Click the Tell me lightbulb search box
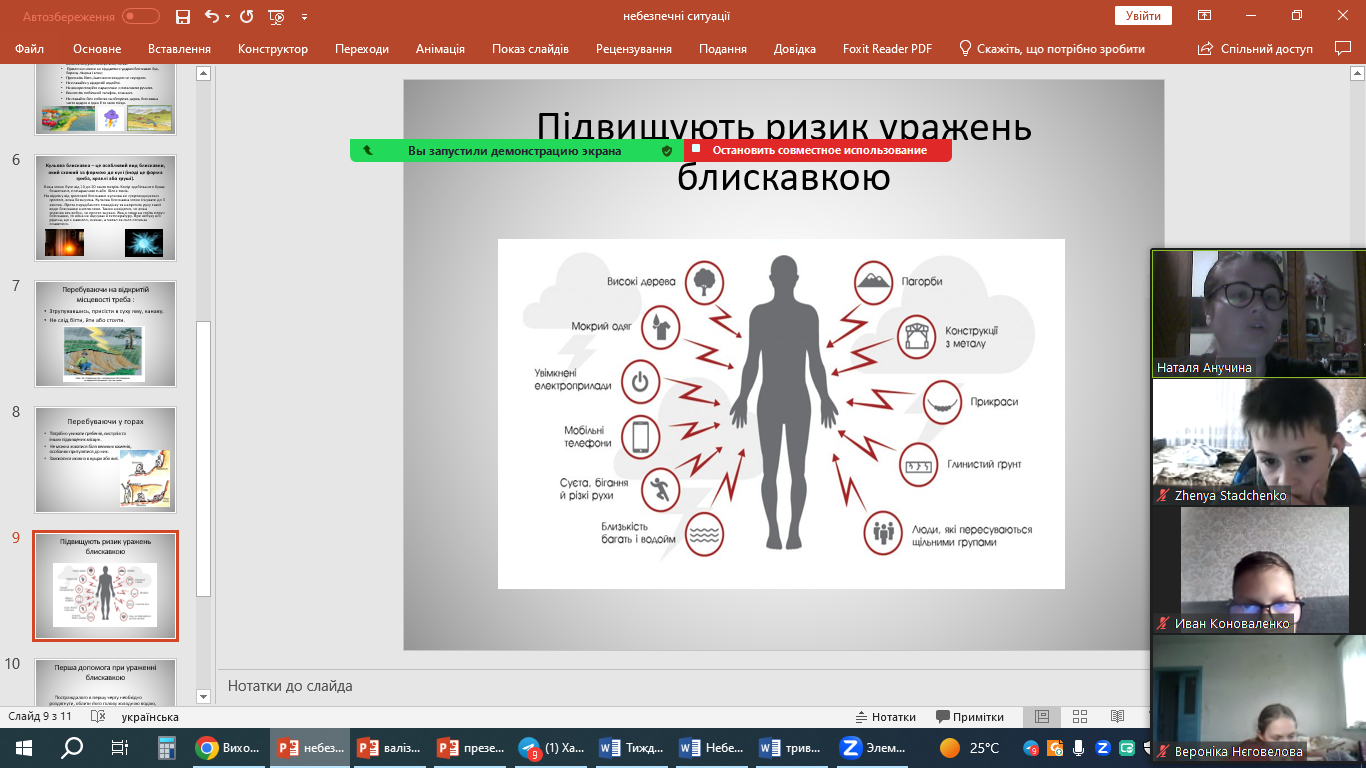Screen dimensions: 1366x768 click(x=1052, y=48)
